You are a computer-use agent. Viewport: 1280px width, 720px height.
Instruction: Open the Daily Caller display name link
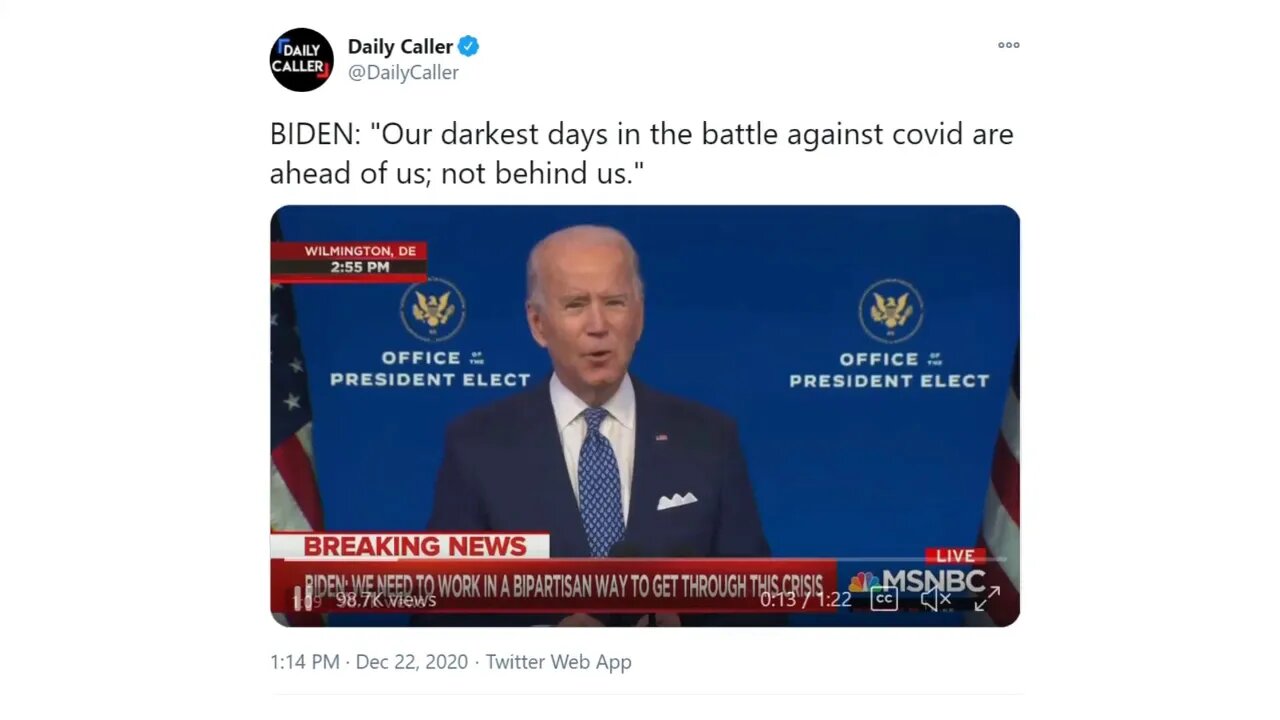click(x=400, y=46)
